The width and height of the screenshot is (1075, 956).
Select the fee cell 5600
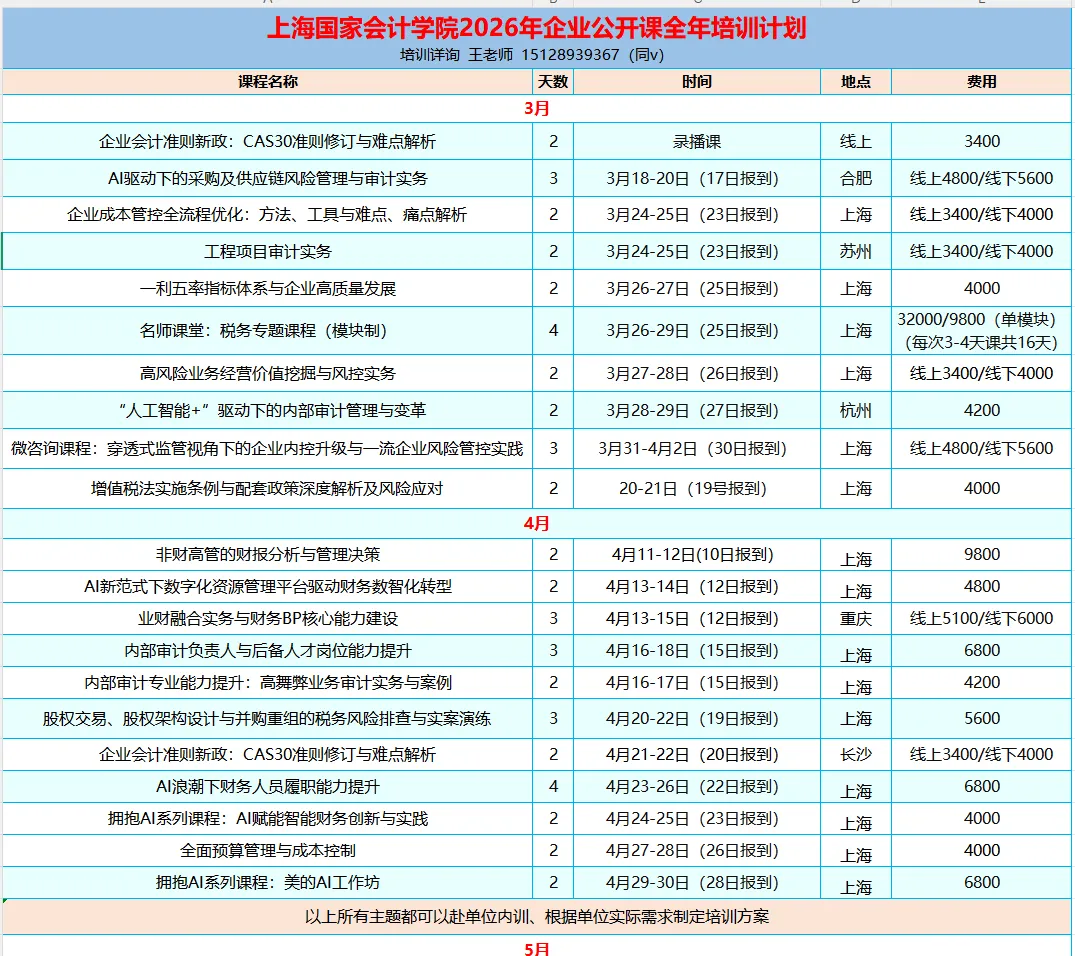981,719
